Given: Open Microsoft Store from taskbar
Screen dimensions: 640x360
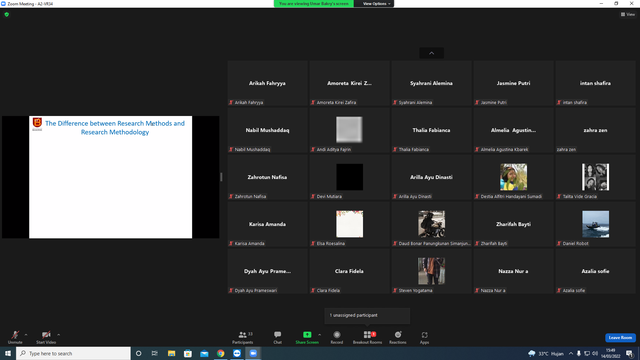Looking at the screenshot, I should 188,353.
